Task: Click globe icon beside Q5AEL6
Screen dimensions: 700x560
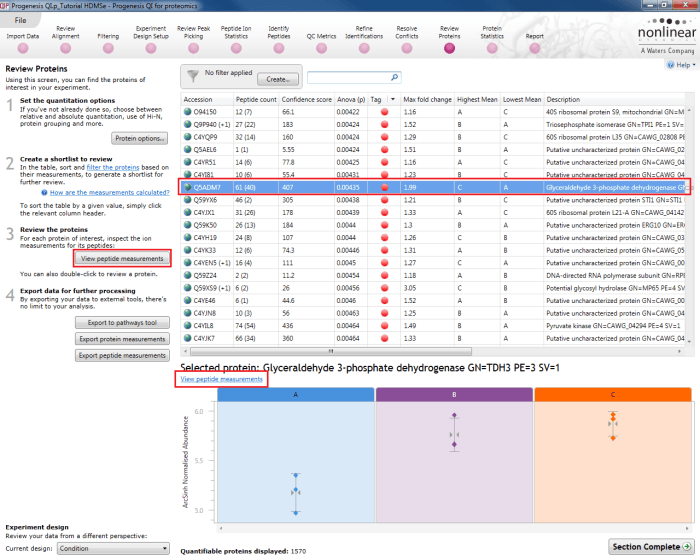Action: 188,150
